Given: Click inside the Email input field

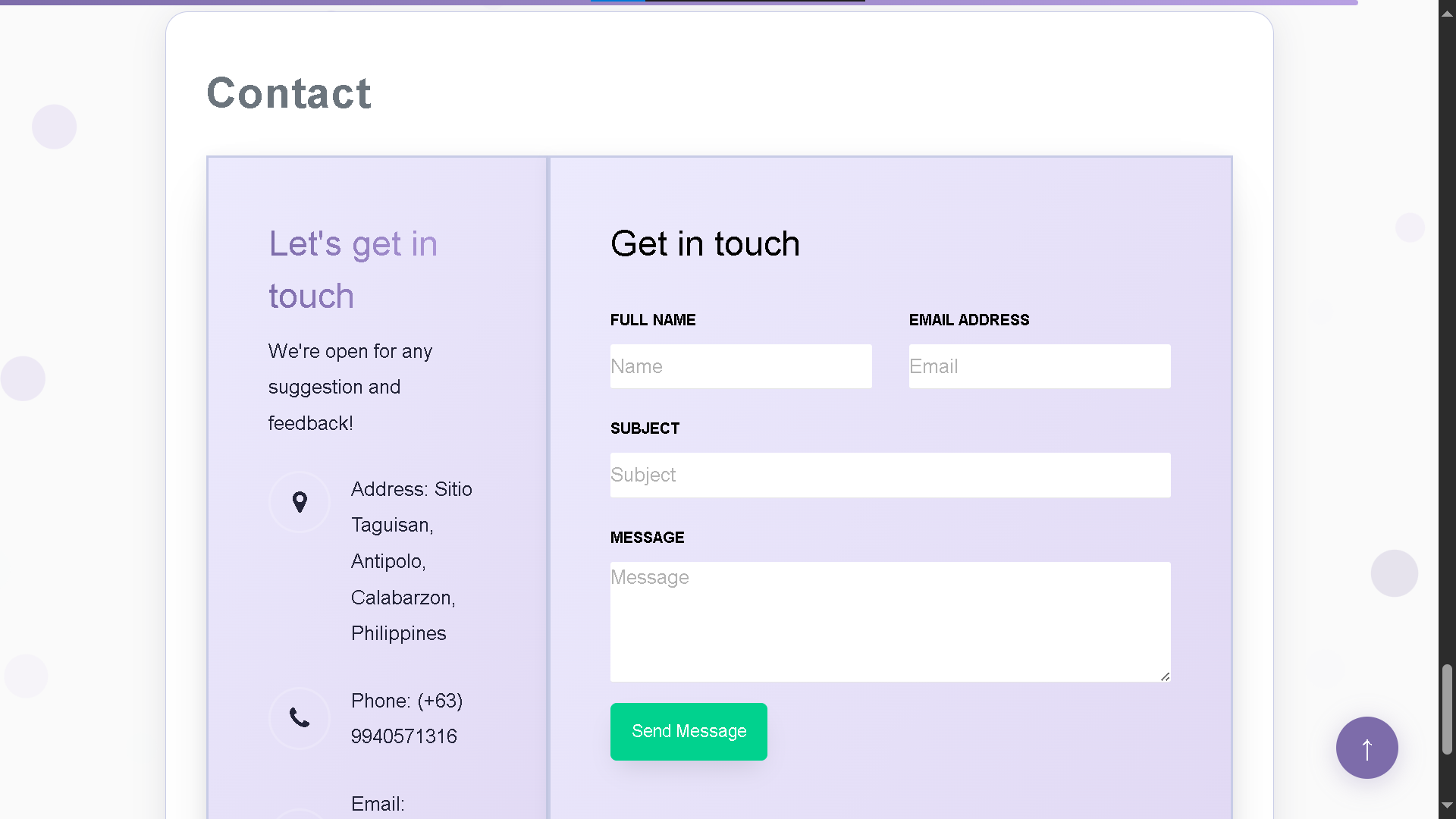Looking at the screenshot, I should point(1039,366).
